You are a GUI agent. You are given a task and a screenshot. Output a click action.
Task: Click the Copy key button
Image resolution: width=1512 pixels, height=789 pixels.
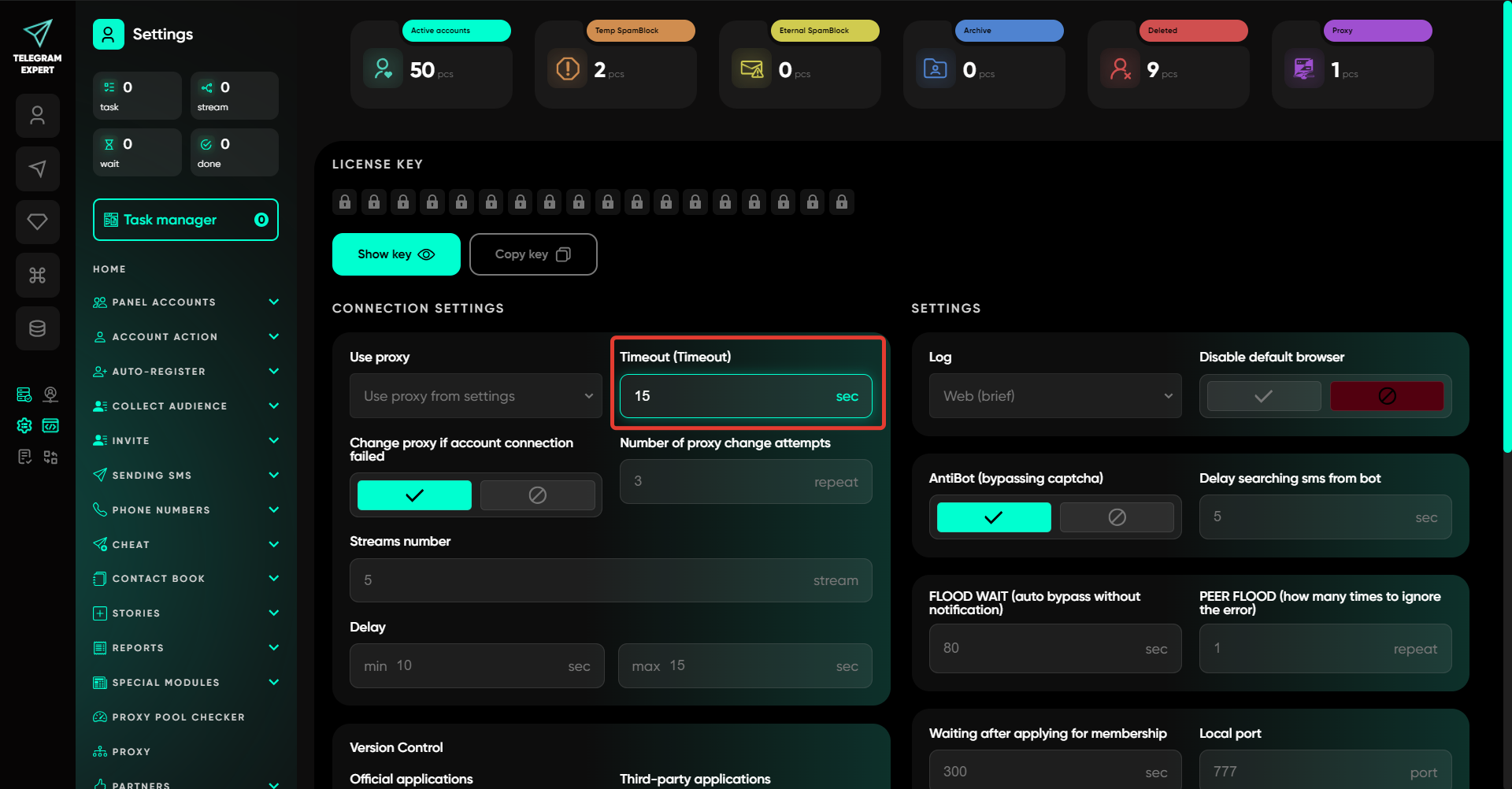coord(532,254)
